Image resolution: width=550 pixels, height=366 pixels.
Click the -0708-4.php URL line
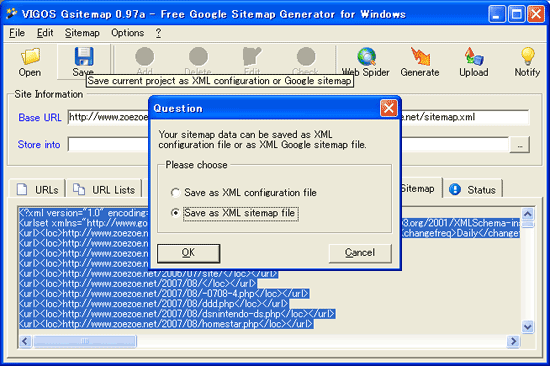tap(164, 293)
